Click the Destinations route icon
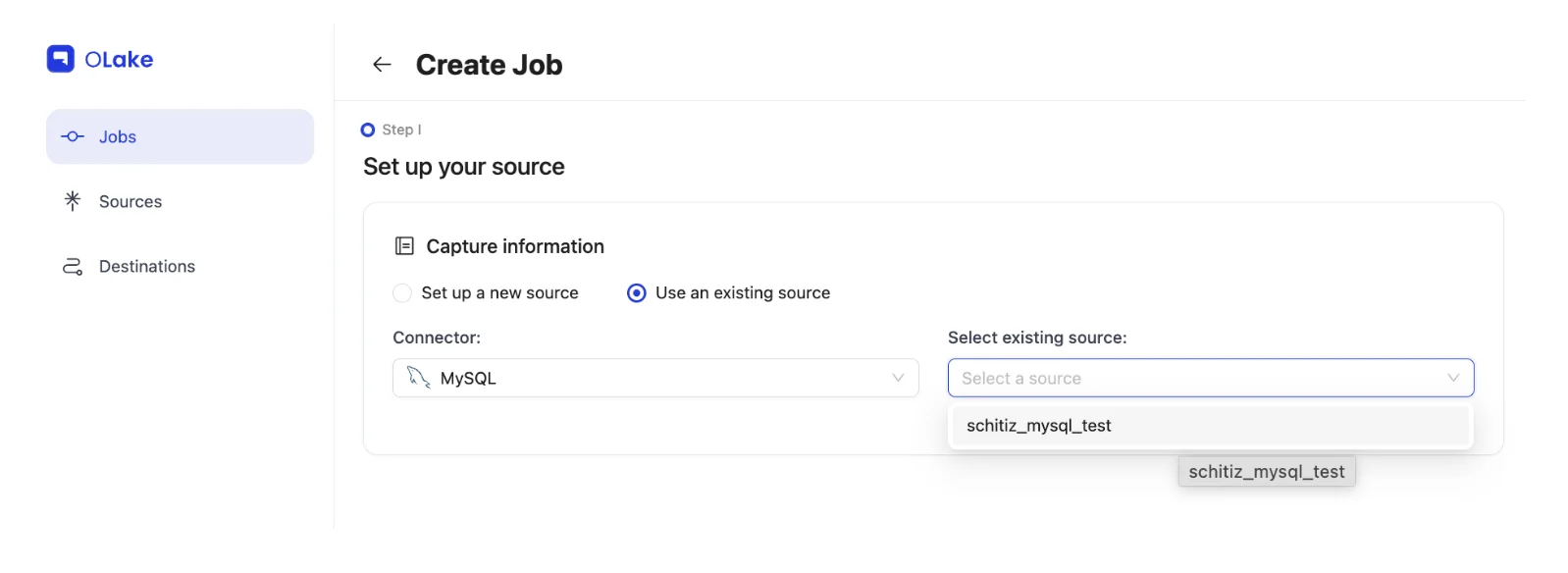The height and width of the screenshot is (573, 1568). tap(73, 267)
